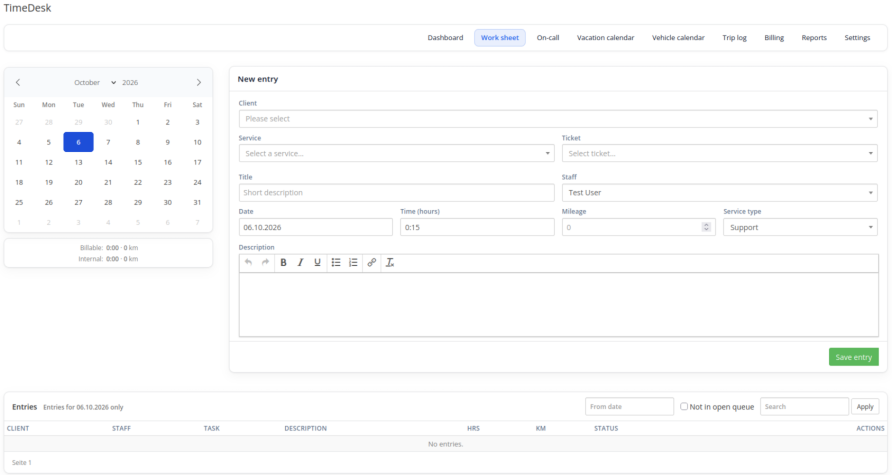Undo last edit in description toolbar

click(x=249, y=262)
